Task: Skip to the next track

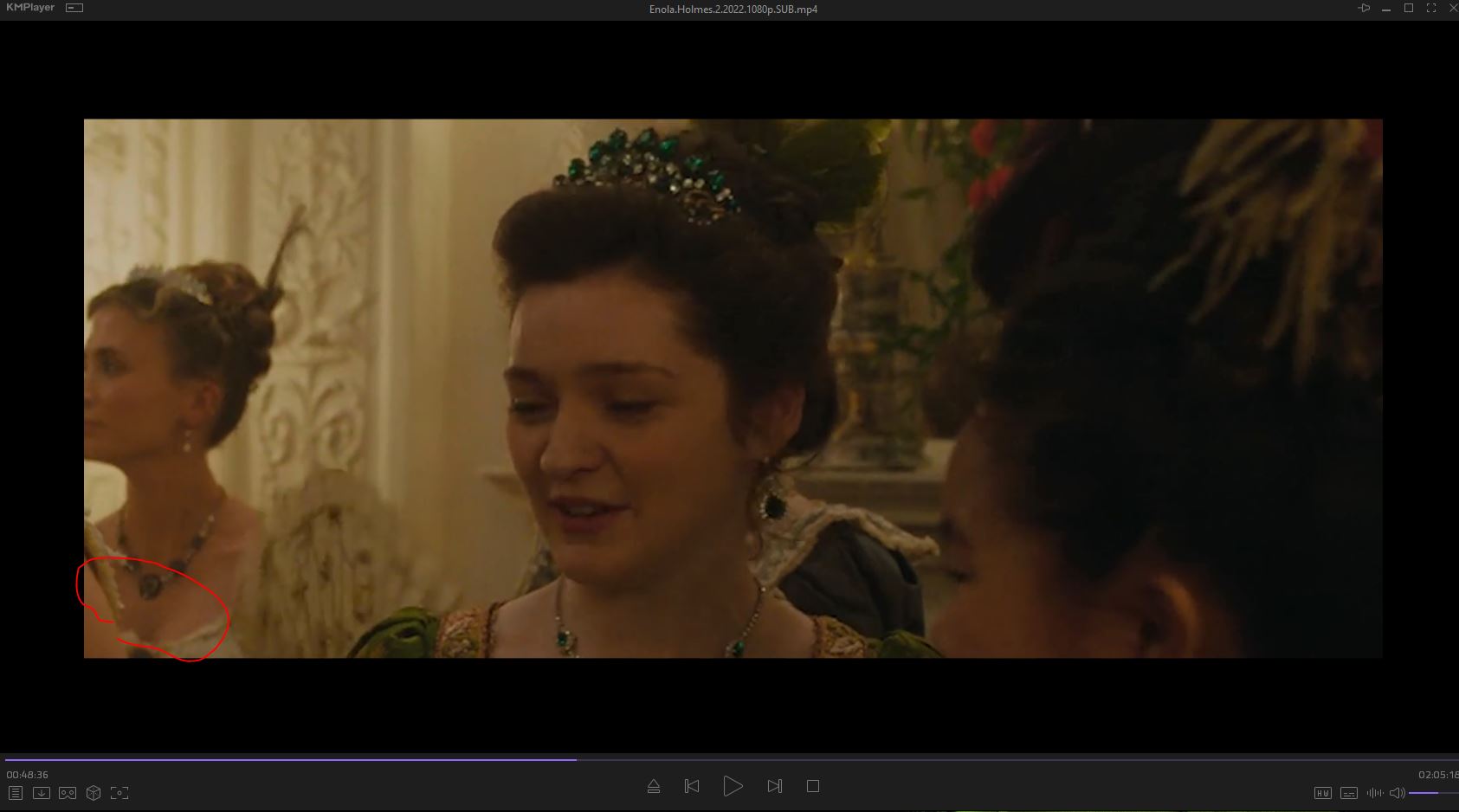Action: coord(774,786)
